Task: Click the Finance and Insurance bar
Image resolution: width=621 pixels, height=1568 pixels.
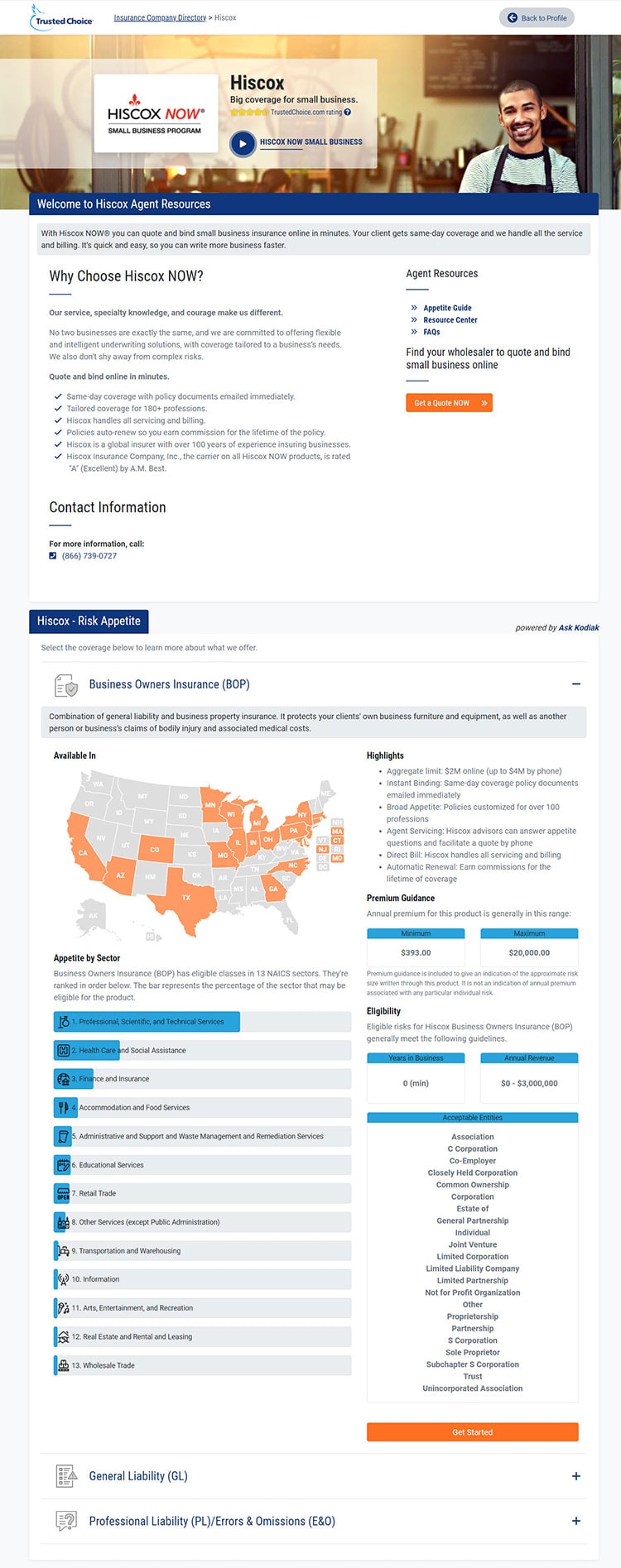Action: [x=202, y=1079]
